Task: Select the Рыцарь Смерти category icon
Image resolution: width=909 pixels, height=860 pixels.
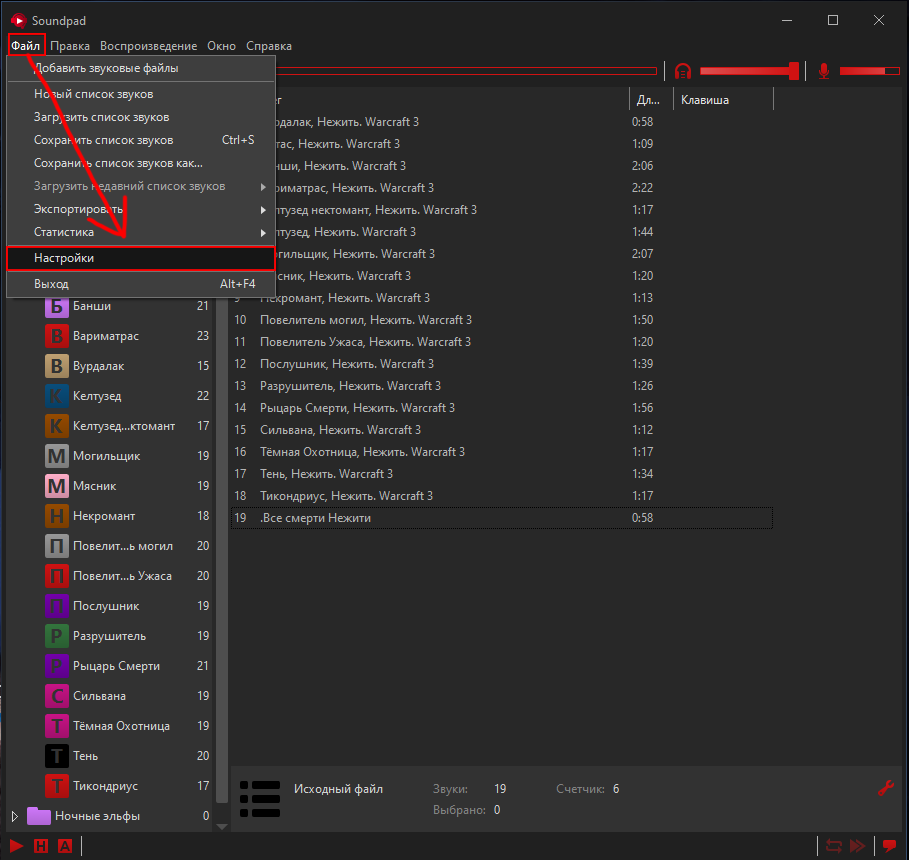Action: click(57, 666)
